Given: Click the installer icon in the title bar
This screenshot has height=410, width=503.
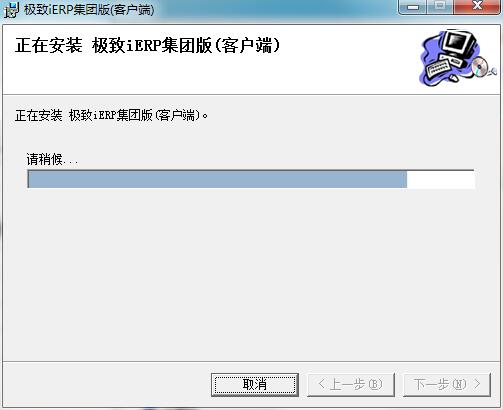Looking at the screenshot, I should click(11, 10).
